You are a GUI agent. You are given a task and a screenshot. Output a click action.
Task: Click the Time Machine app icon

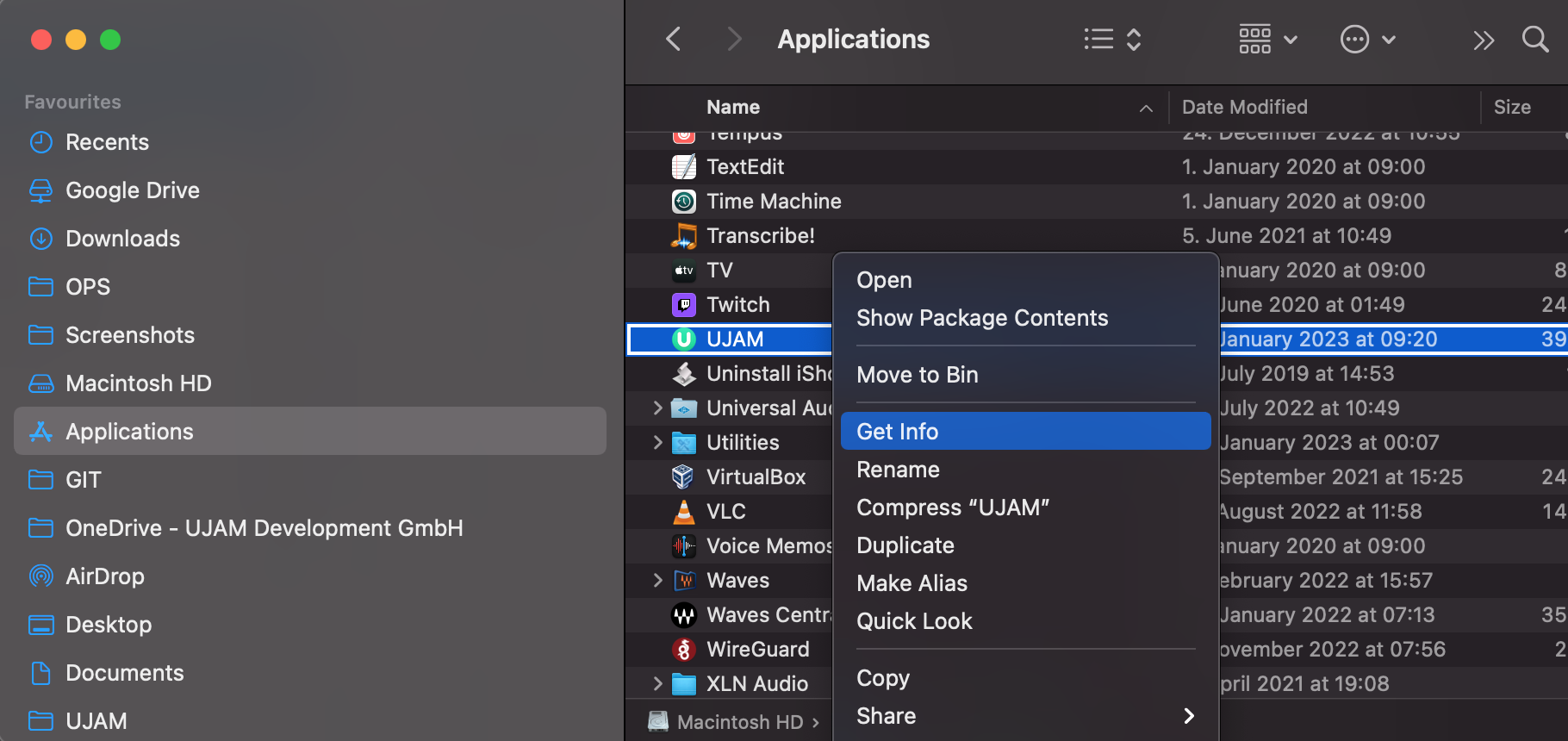click(684, 201)
